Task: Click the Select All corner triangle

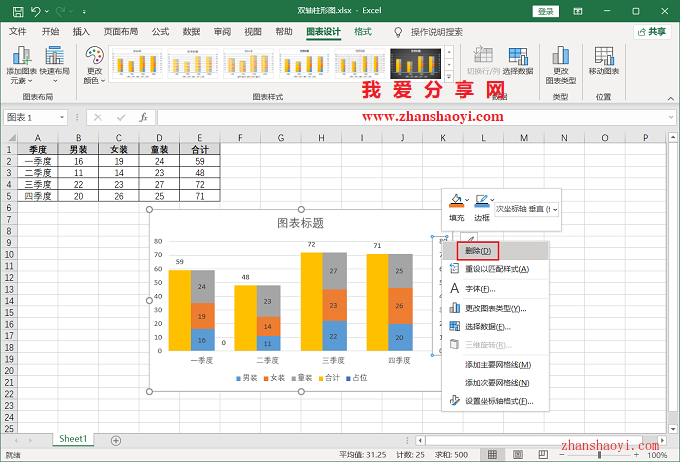Action: pos(11,138)
